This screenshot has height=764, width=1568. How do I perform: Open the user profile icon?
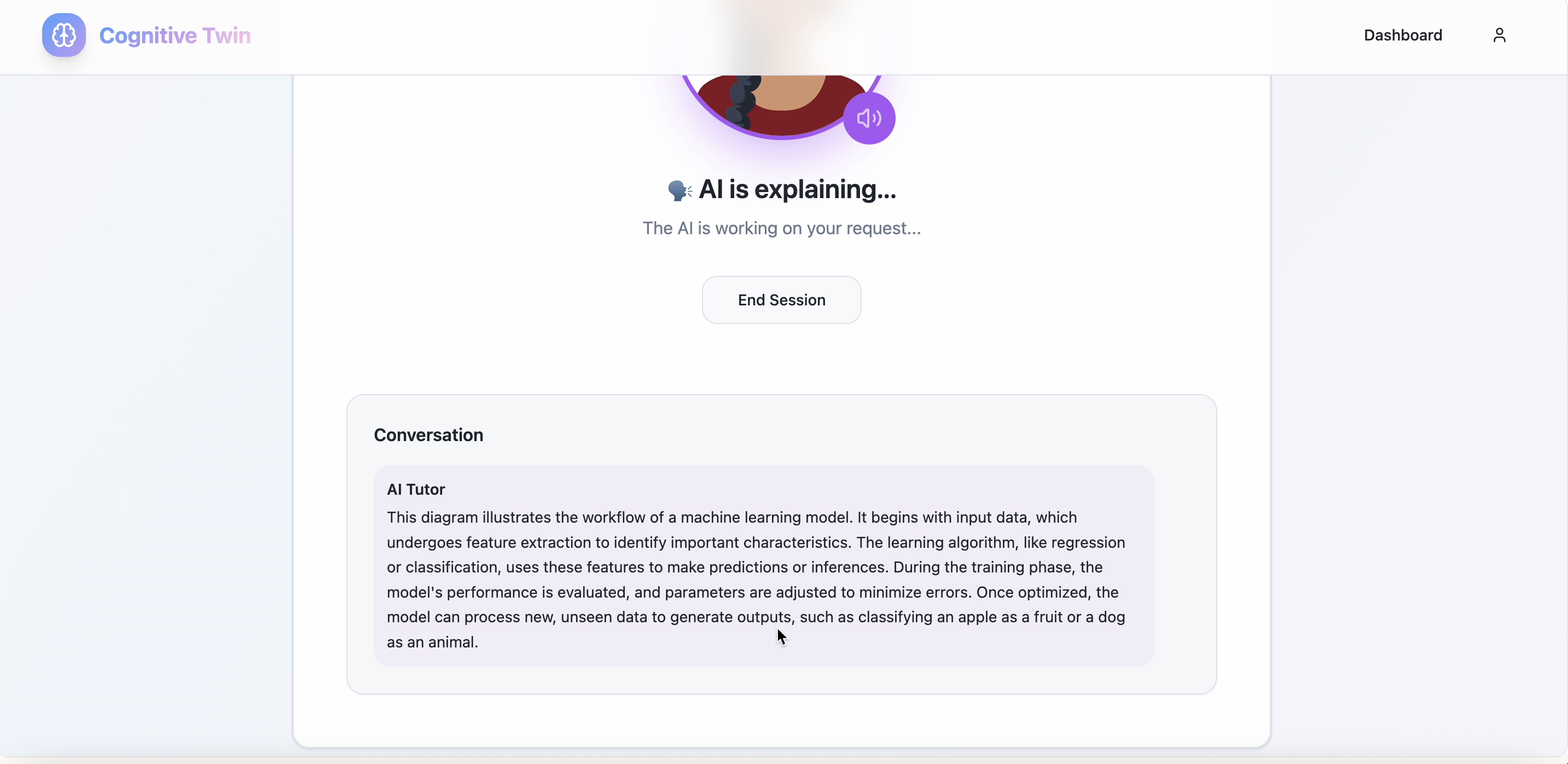click(x=1499, y=36)
